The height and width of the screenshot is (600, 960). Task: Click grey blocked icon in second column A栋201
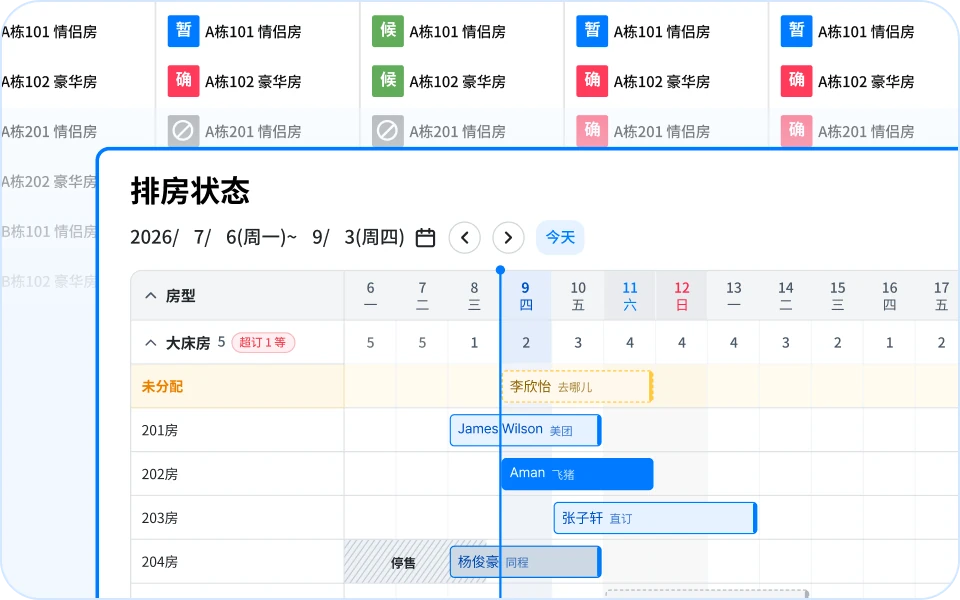coord(184,130)
